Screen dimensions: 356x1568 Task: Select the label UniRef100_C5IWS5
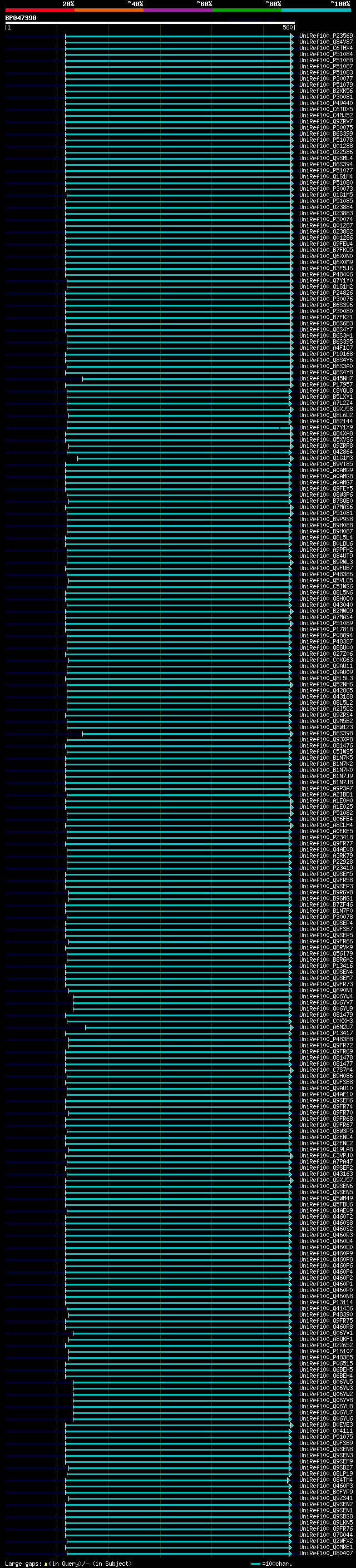point(326,752)
